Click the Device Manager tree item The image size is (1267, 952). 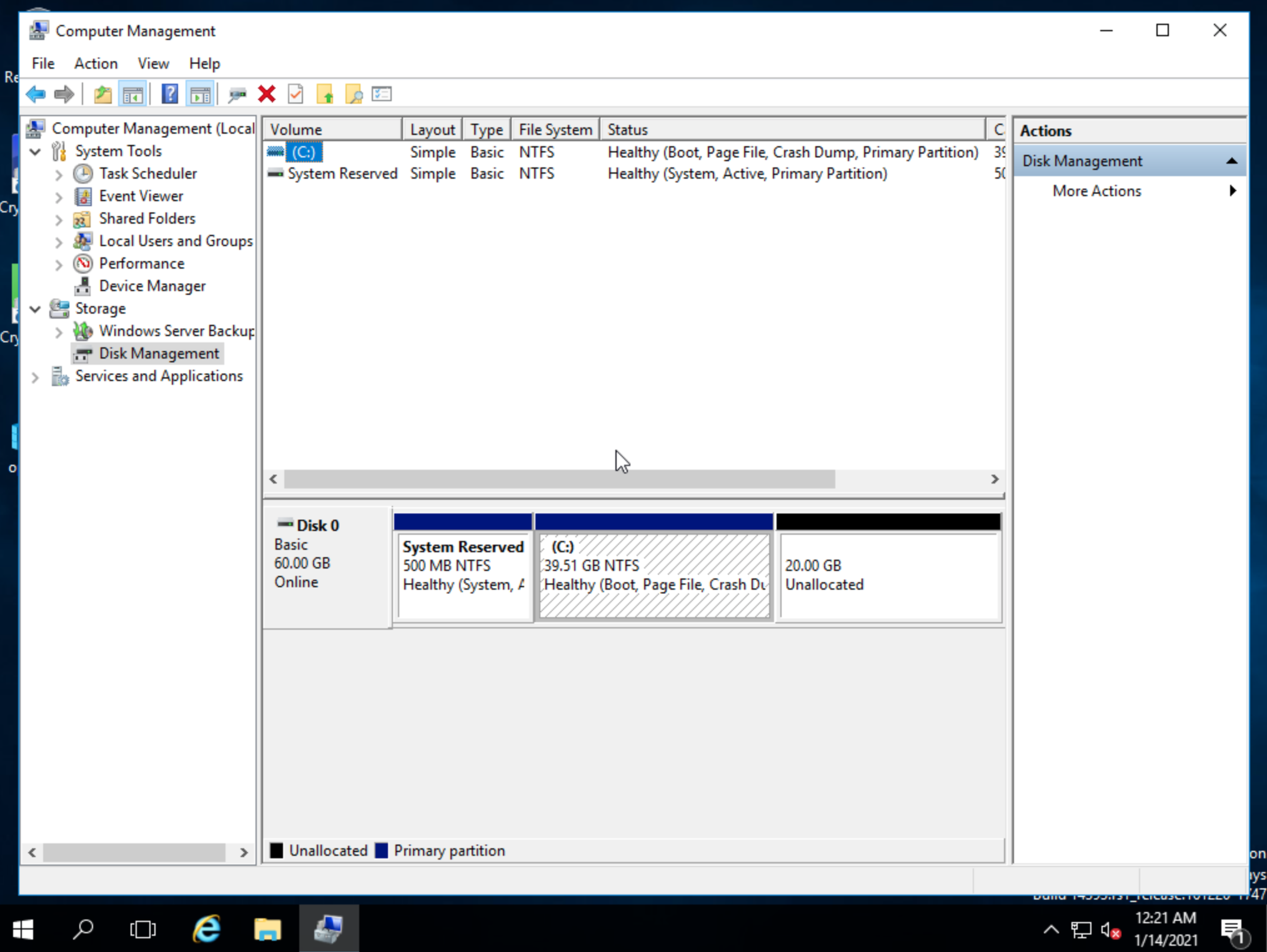click(x=153, y=286)
